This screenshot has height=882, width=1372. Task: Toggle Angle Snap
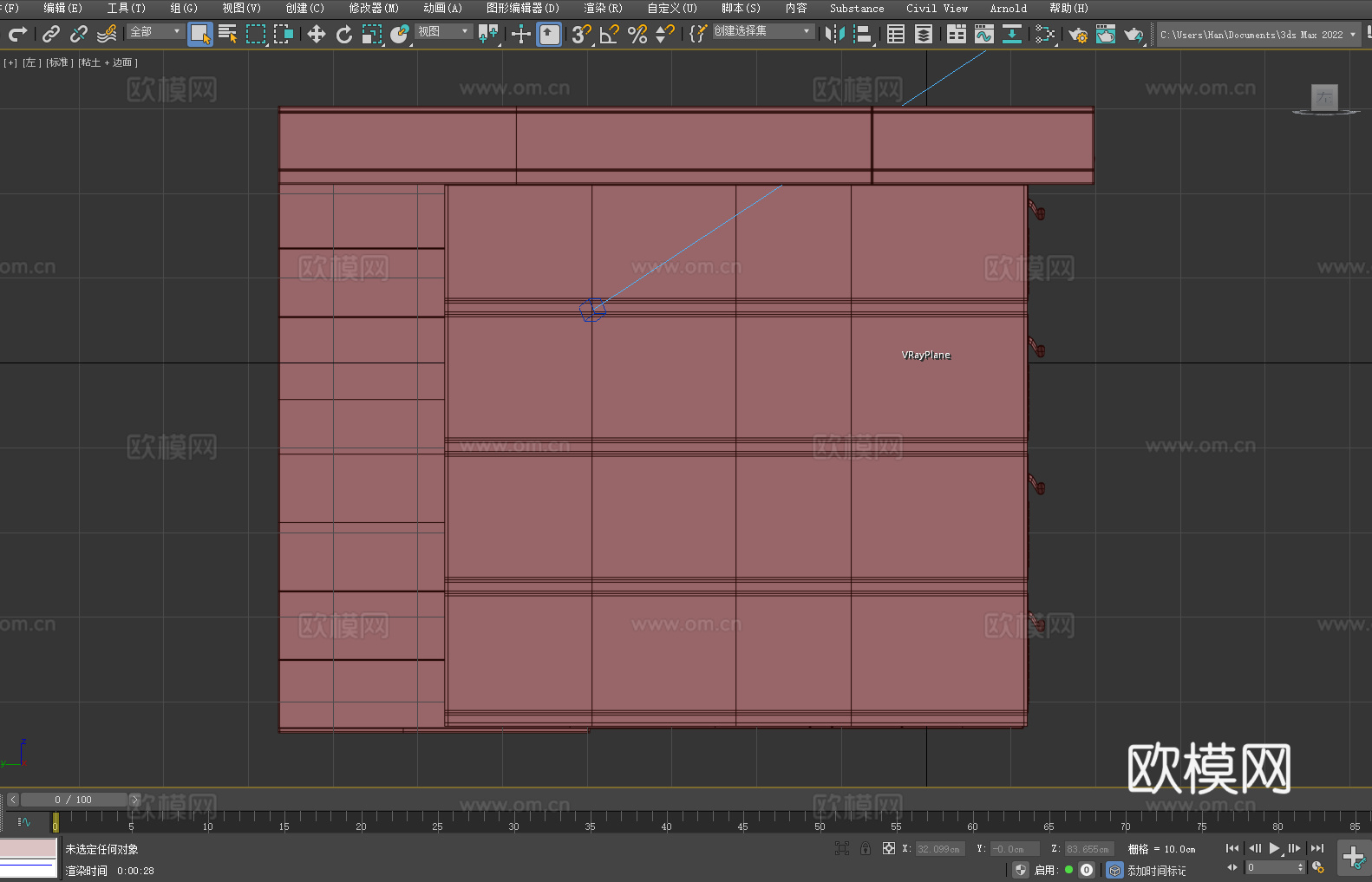610,34
